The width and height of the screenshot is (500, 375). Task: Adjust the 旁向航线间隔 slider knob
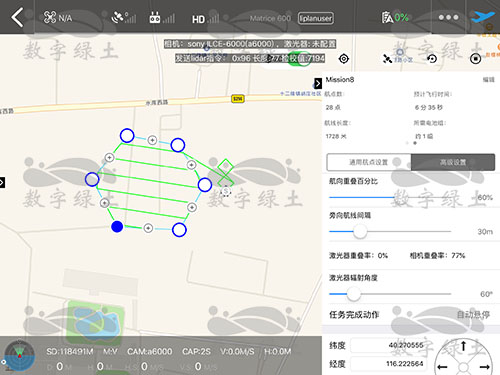(360, 231)
